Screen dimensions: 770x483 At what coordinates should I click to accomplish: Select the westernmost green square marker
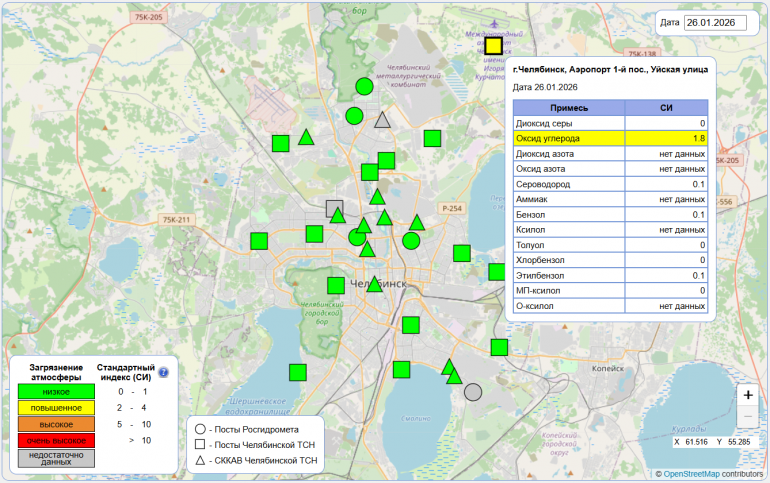260,240
